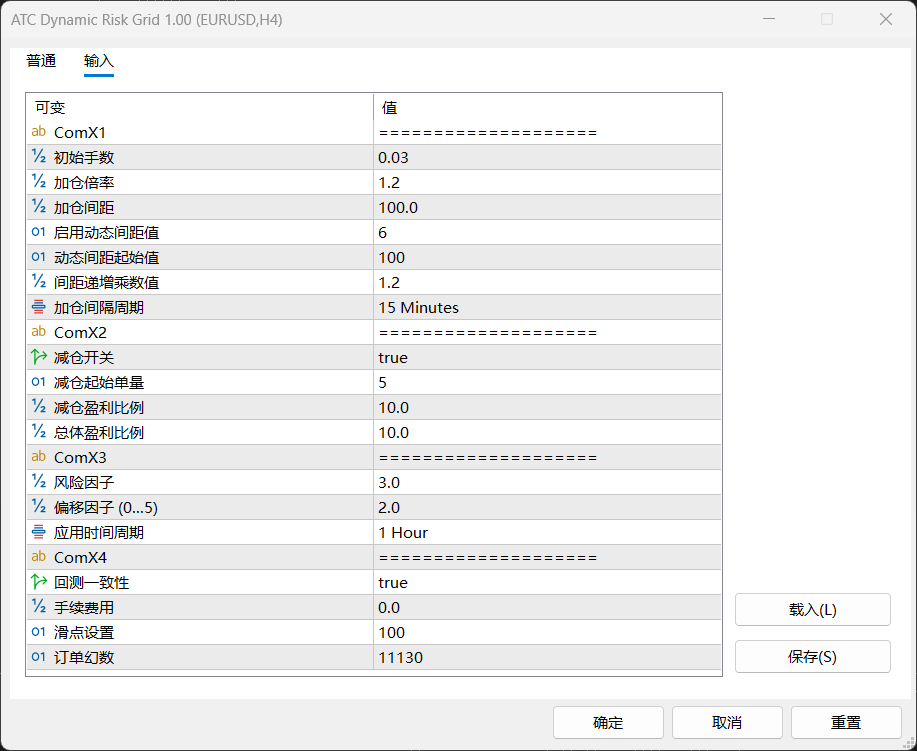
Task: Select the 减仓起始单量 value 5
Action: coord(547,383)
